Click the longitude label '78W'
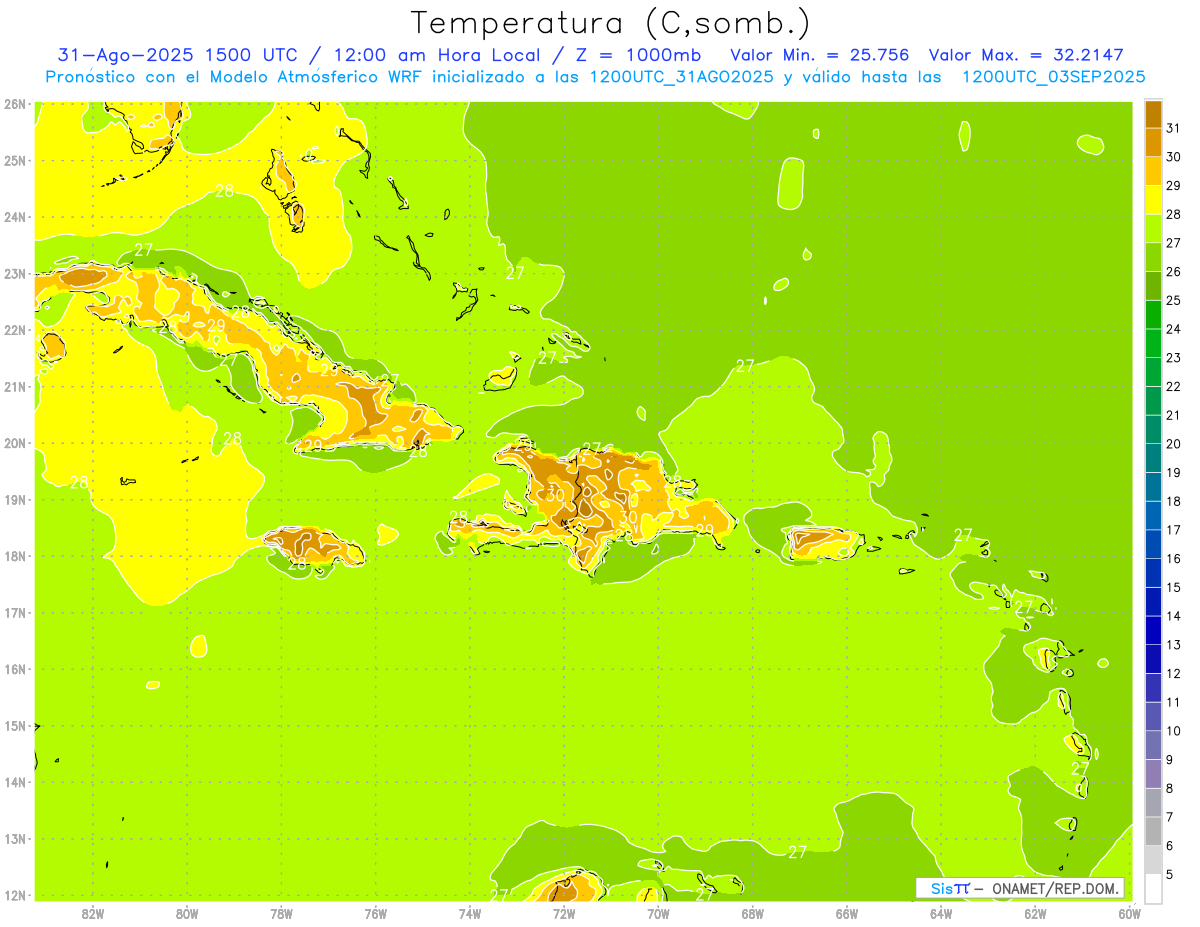 281,913
